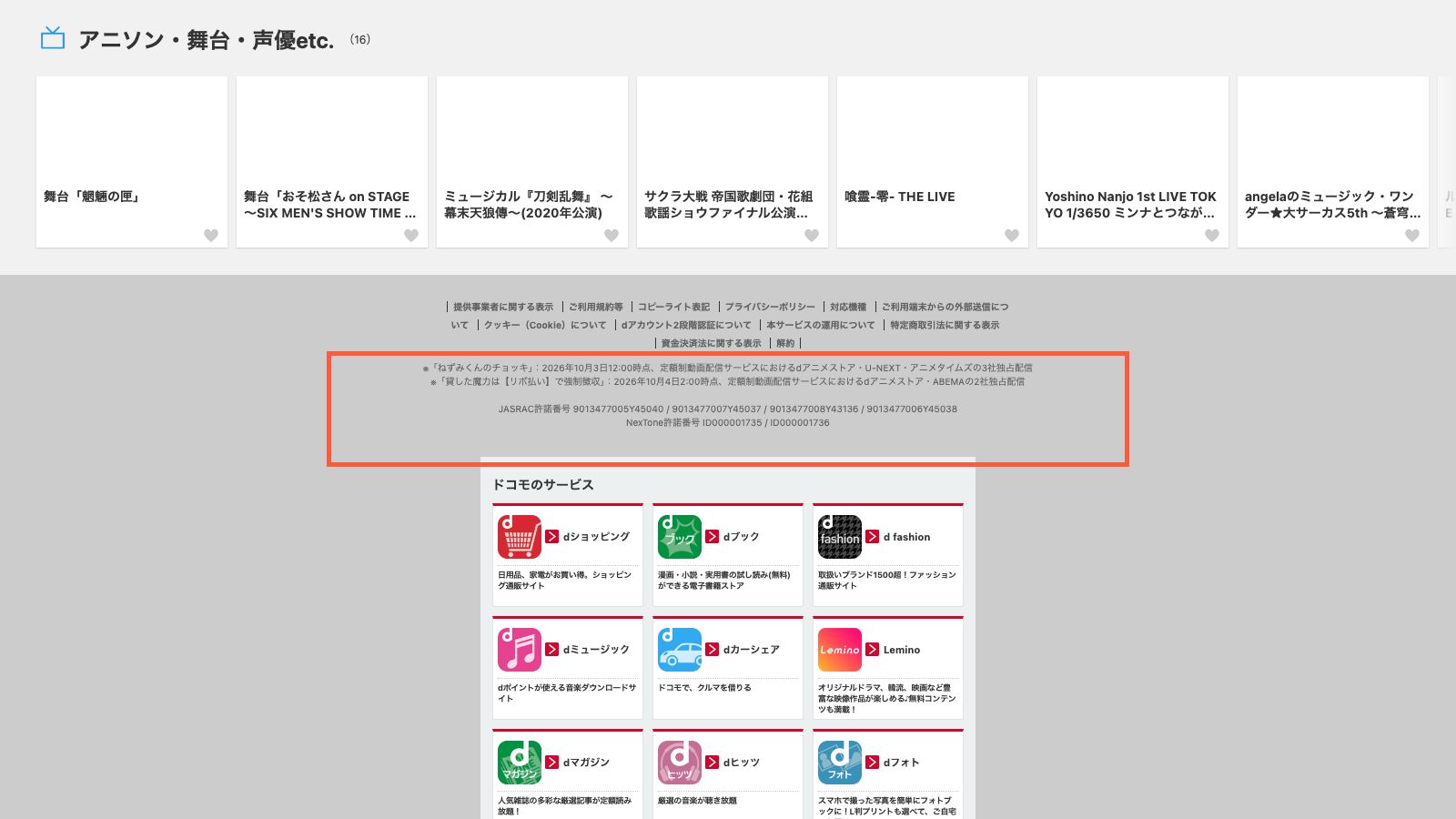Favorite angelaのミュージック・ワンダー card with heart

pos(1412,236)
